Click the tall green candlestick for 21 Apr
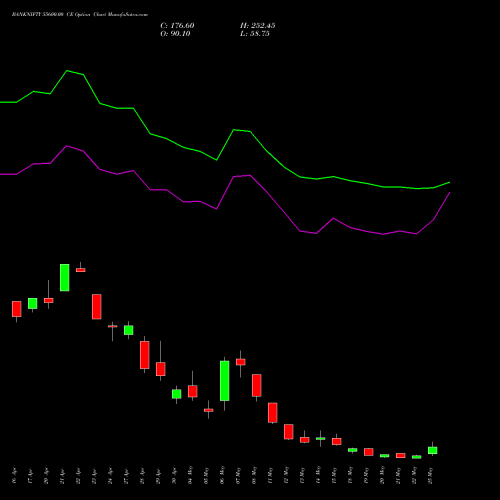The width and height of the screenshot is (500, 500). coord(65,278)
